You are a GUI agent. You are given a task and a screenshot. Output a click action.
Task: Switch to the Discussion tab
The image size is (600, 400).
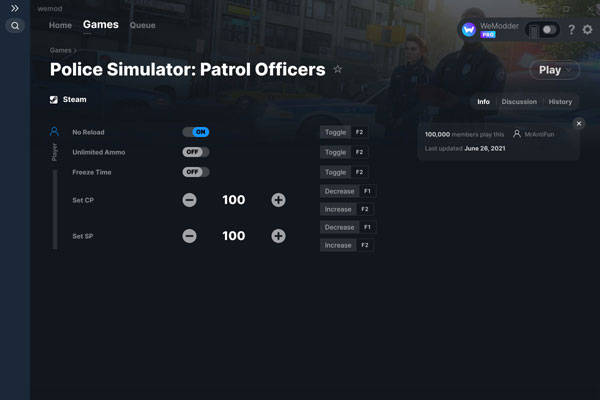pyautogui.click(x=519, y=102)
